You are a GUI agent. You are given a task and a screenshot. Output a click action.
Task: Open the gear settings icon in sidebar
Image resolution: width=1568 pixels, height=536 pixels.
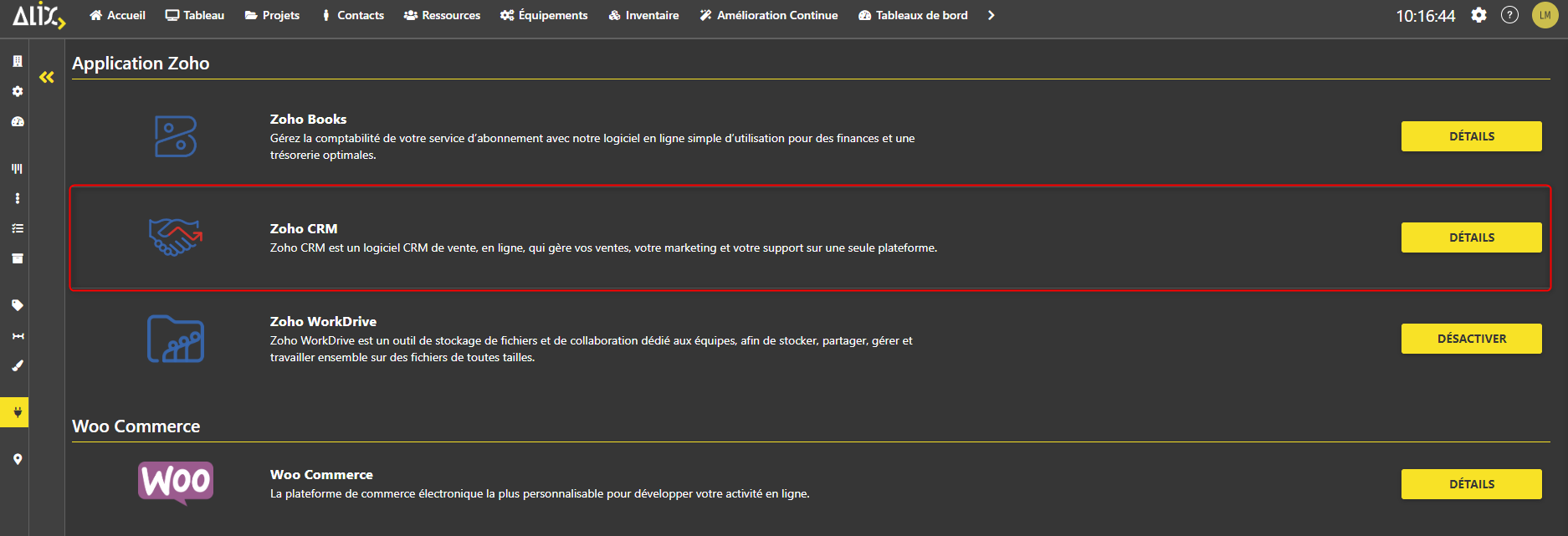[x=17, y=91]
